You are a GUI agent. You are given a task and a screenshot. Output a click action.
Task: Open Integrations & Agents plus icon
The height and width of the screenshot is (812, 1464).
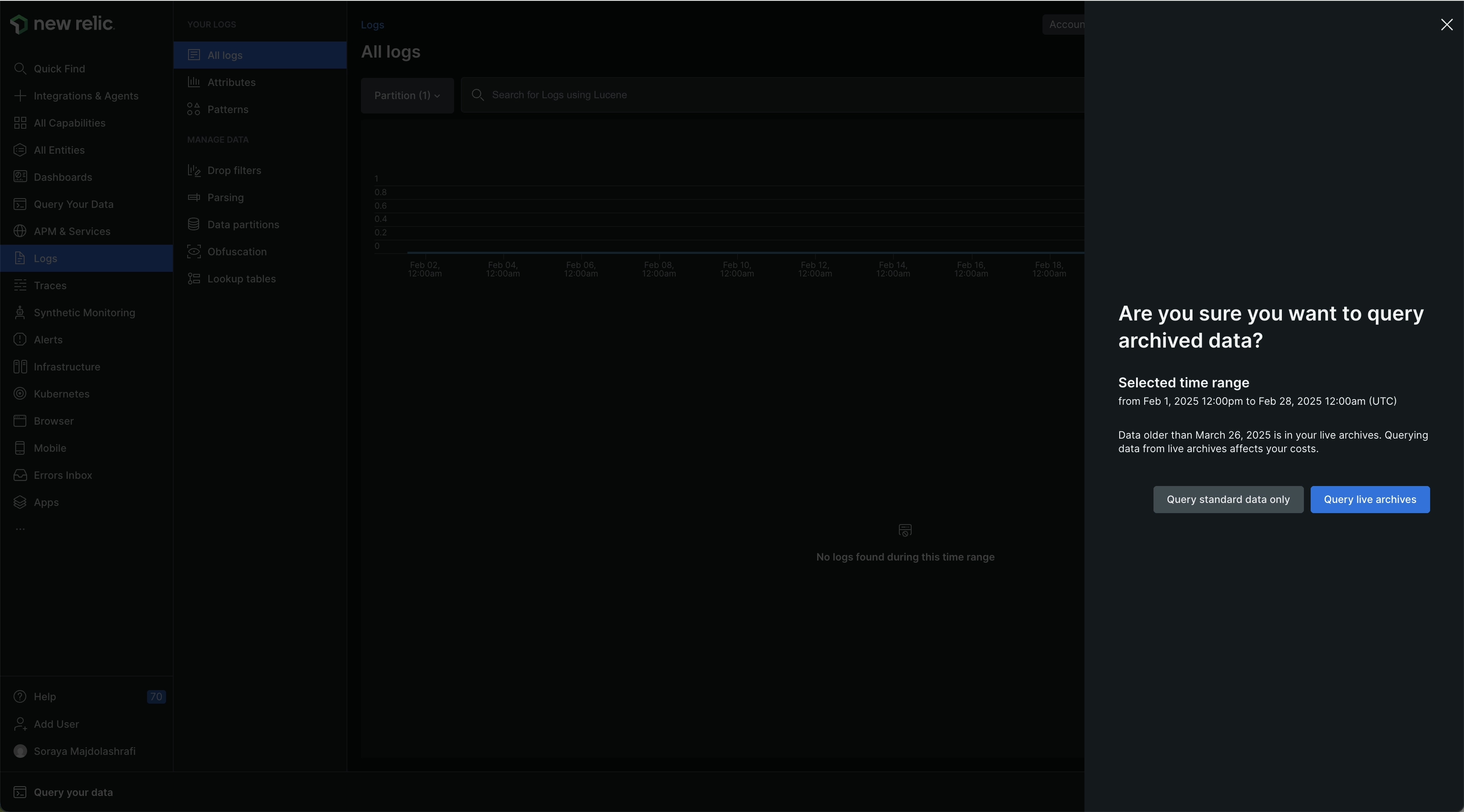20,96
